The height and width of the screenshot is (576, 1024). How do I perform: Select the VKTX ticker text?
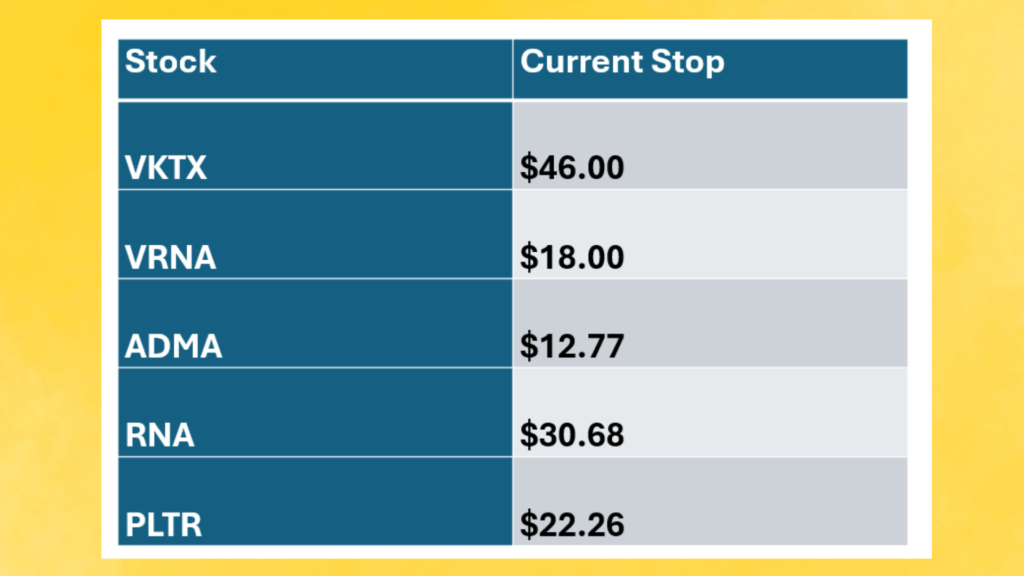pyautogui.click(x=166, y=168)
